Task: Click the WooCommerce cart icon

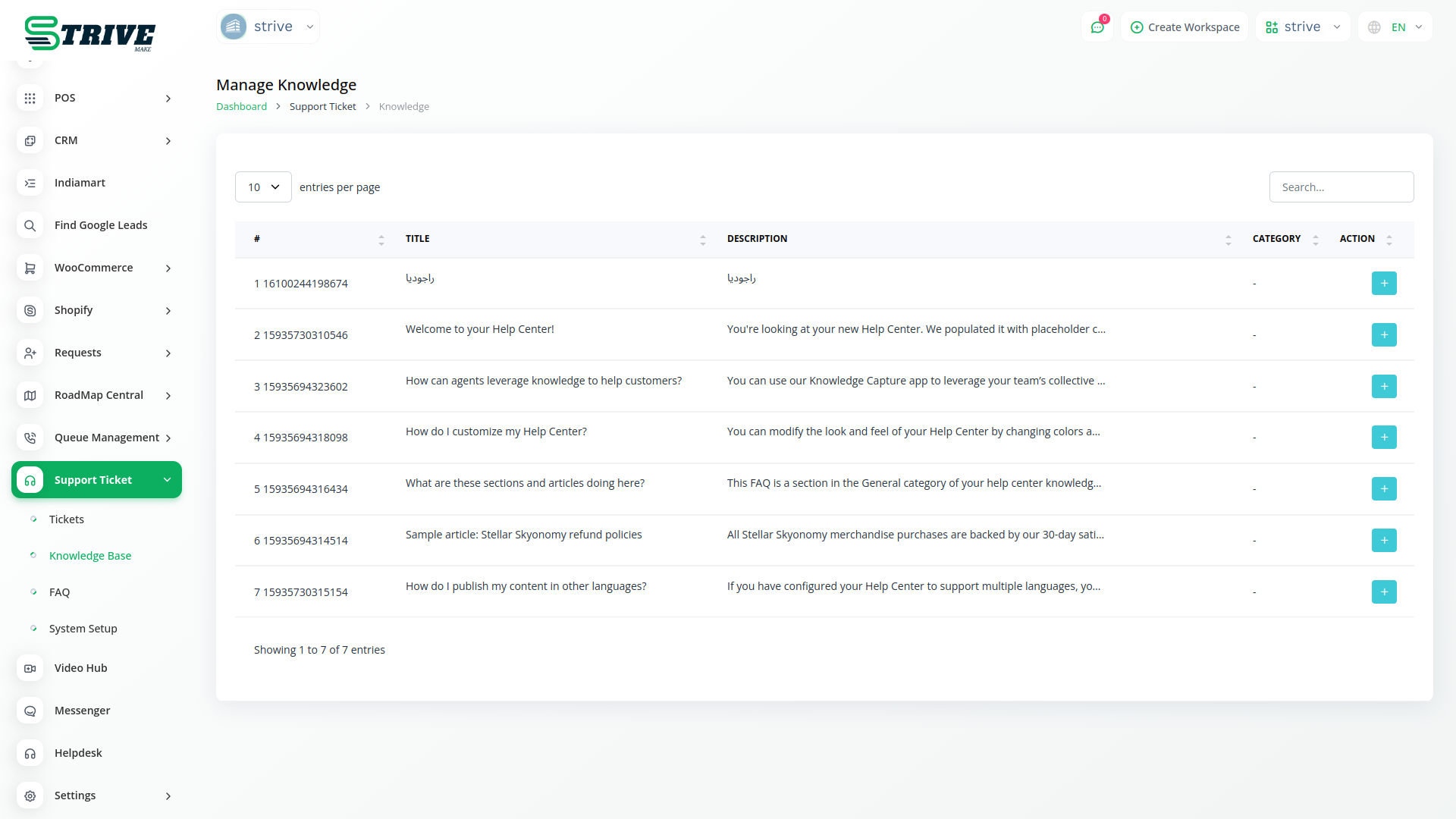Action: (x=30, y=268)
